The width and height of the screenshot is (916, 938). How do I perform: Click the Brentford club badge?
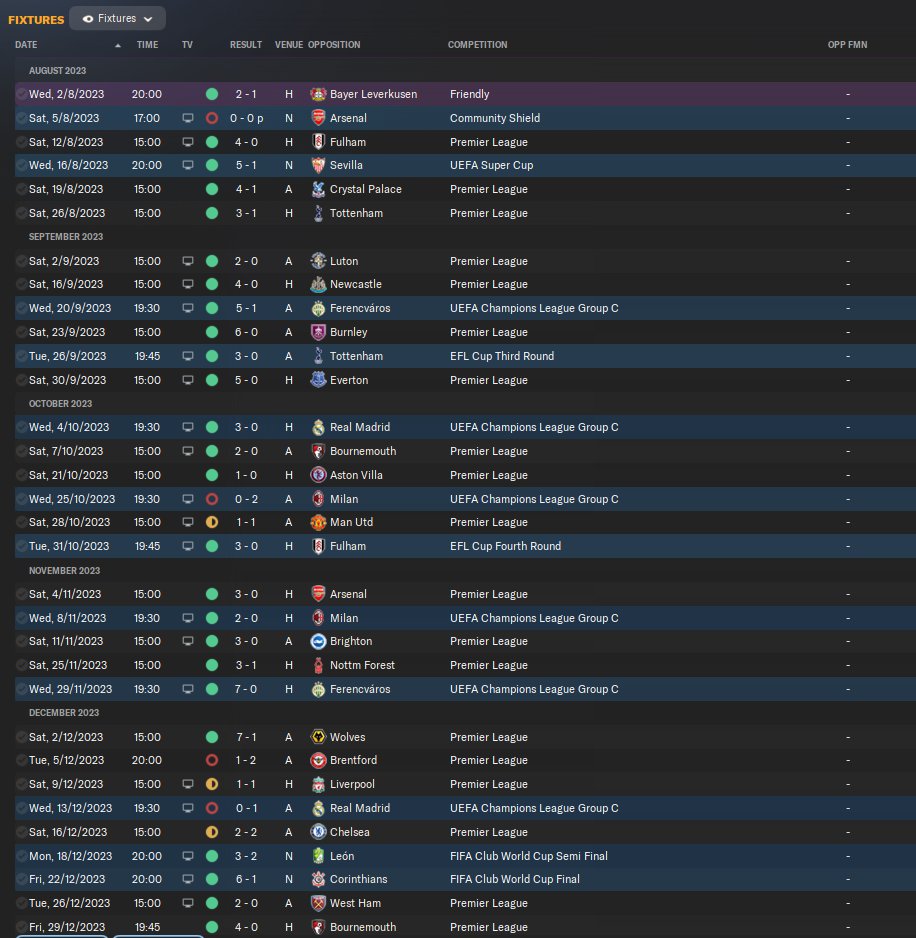coord(318,760)
